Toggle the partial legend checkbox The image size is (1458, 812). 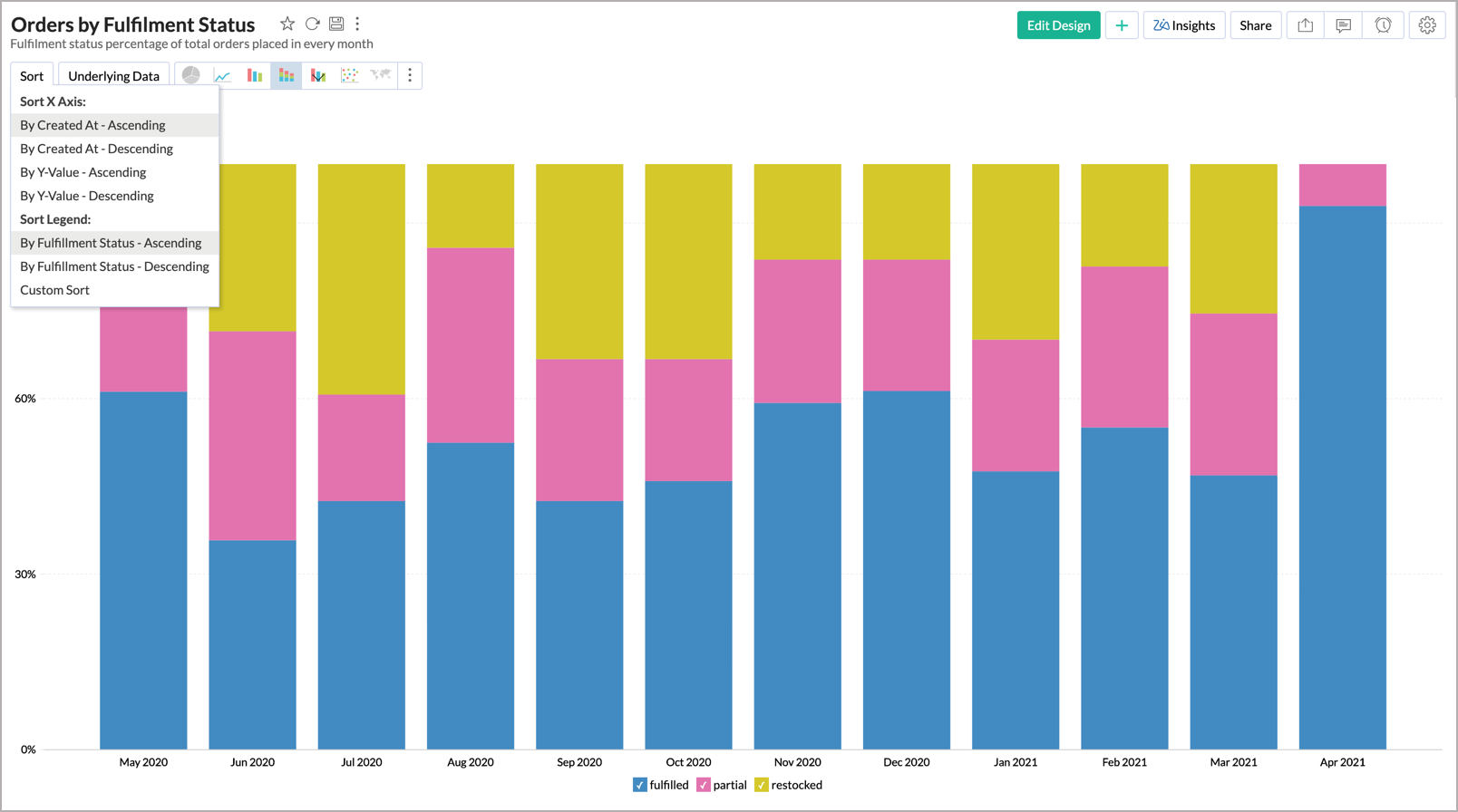[704, 785]
